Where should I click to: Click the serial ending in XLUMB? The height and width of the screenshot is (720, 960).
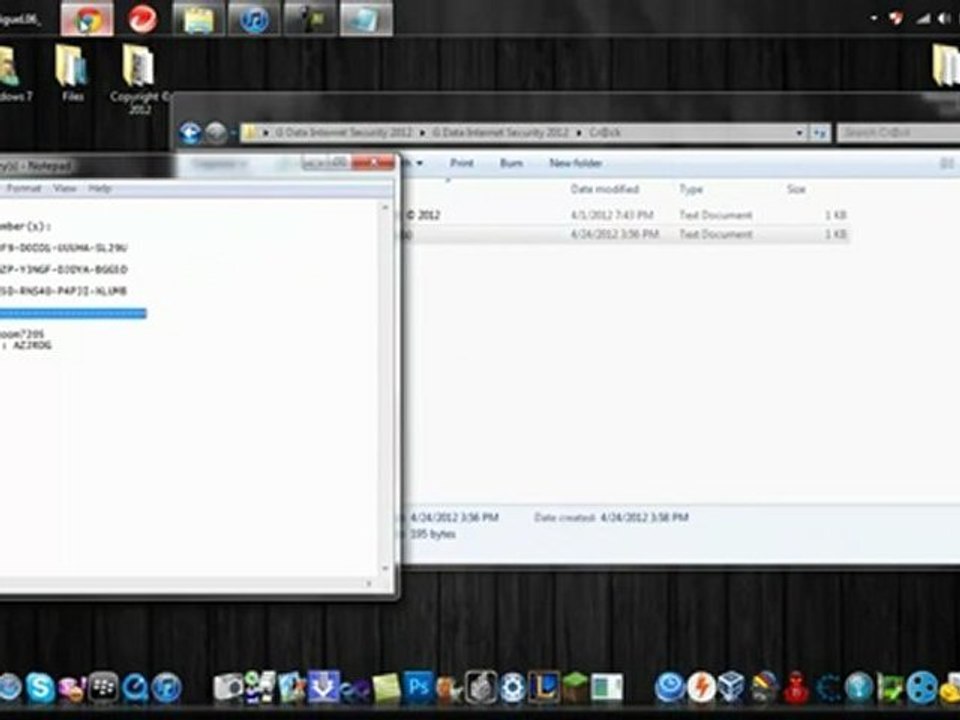point(64,291)
